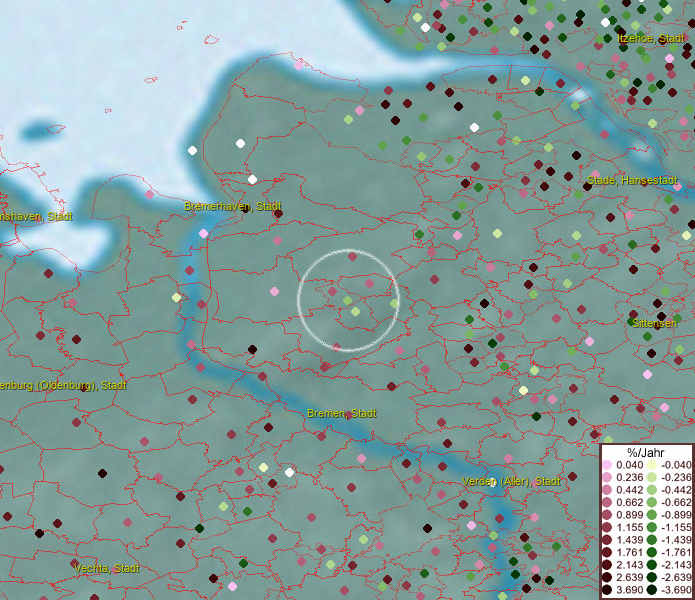This screenshot has width=695, height=600.
Task: Click the legend value "2.639"
Action: [x=629, y=577]
